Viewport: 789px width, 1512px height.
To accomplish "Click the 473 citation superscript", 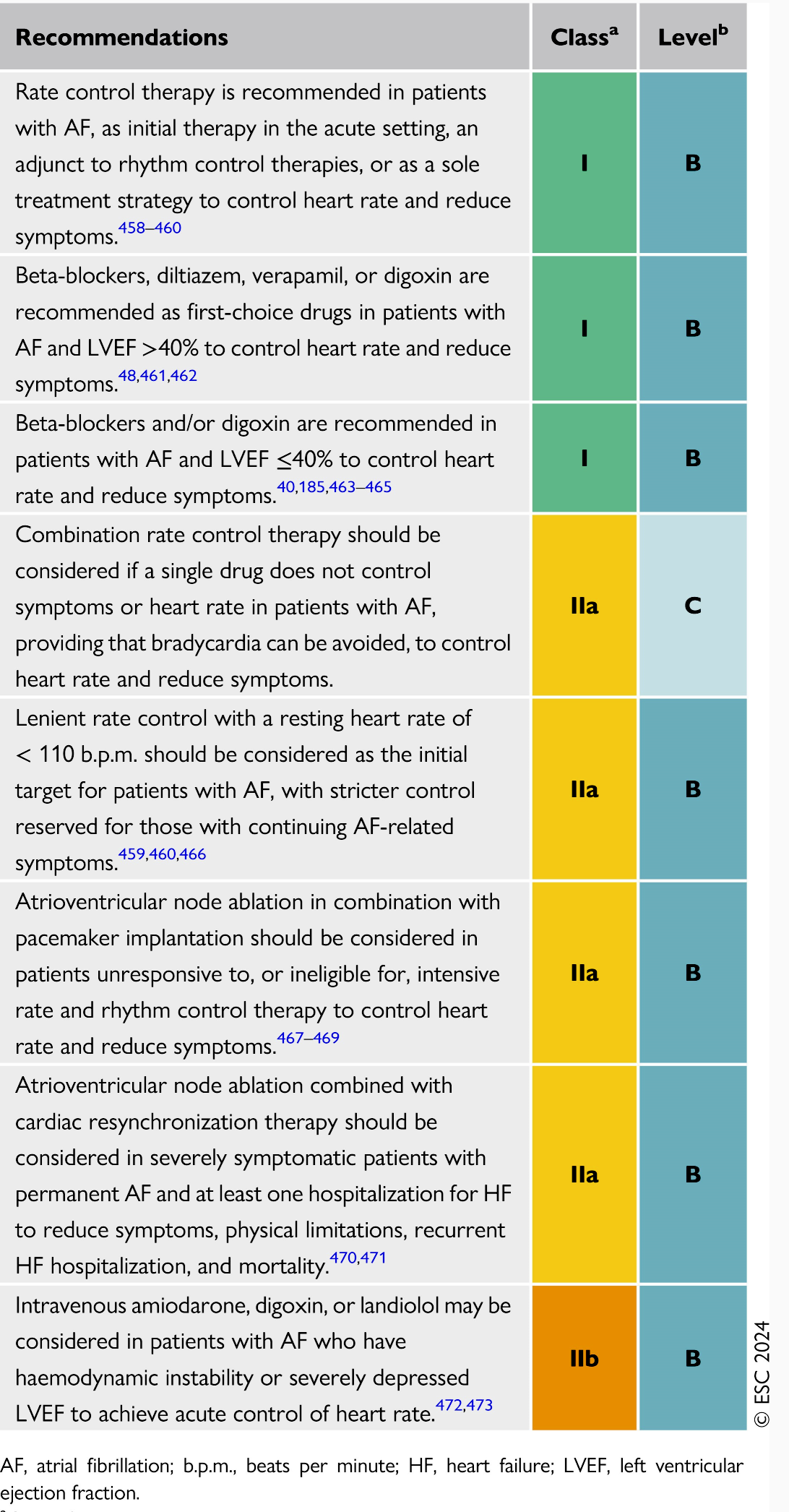I will tap(480, 1405).
